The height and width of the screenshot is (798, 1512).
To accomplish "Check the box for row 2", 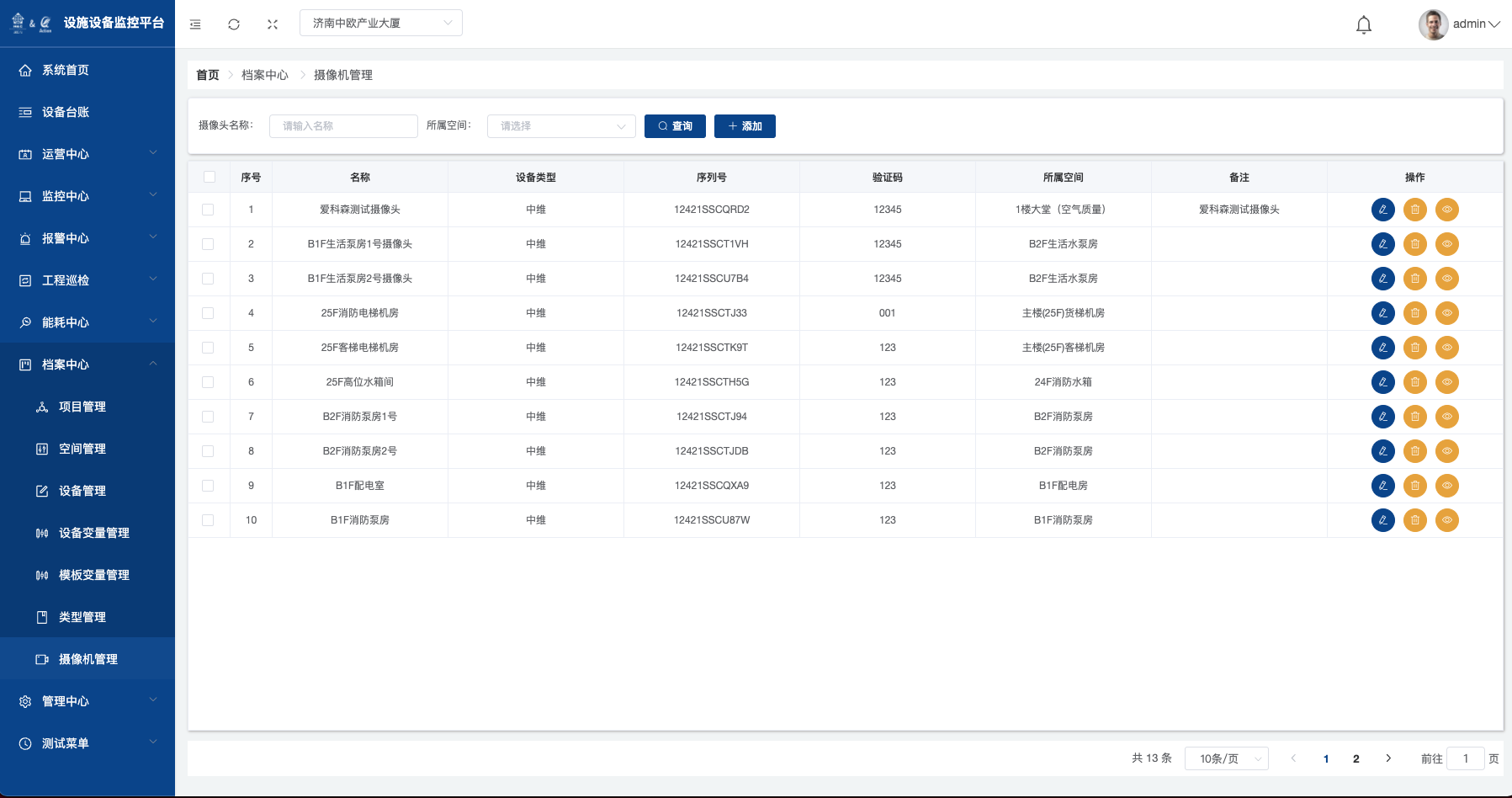I will tap(208, 244).
